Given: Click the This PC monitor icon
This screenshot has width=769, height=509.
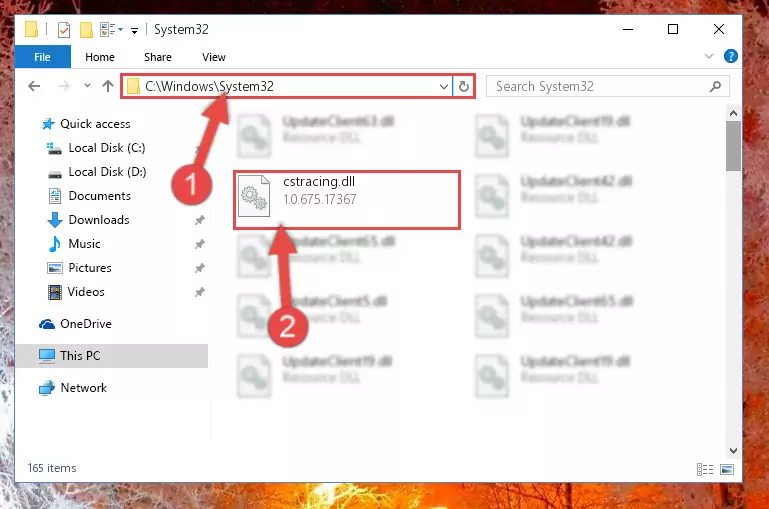Looking at the screenshot, I should 47,356.
